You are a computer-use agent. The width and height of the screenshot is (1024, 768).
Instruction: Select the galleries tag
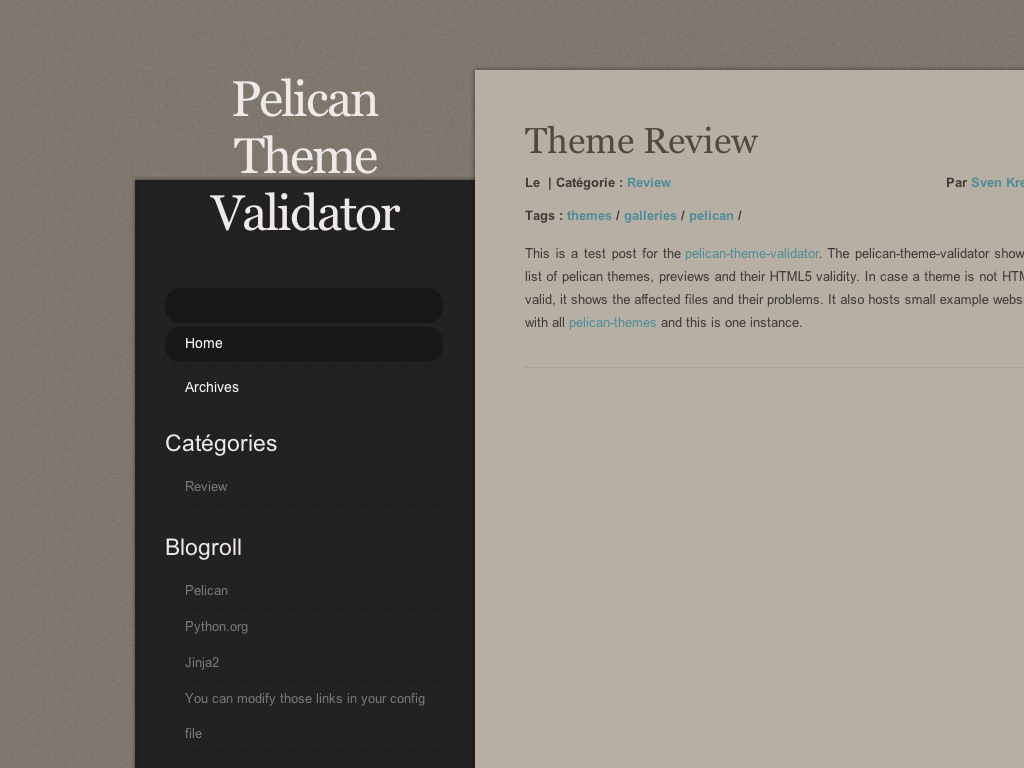[650, 215]
